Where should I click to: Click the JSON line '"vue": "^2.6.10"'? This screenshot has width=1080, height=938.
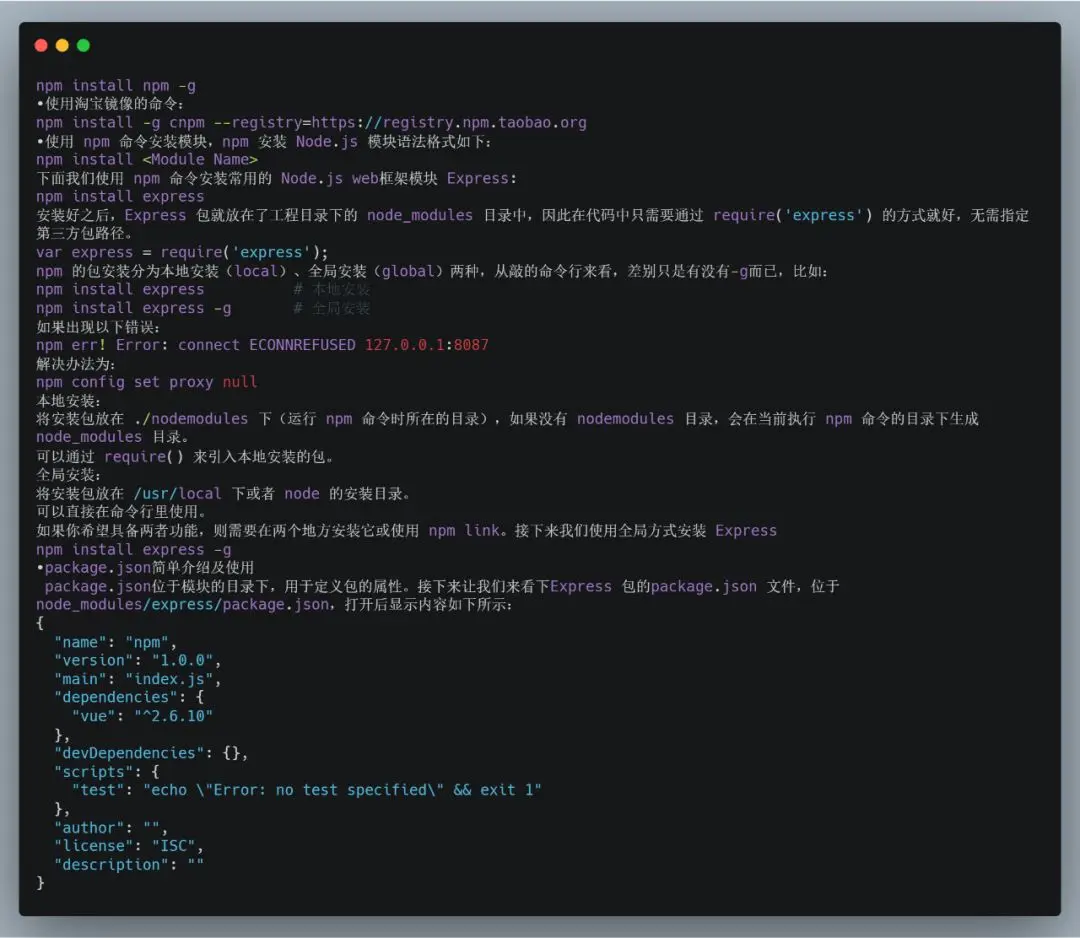click(x=142, y=716)
